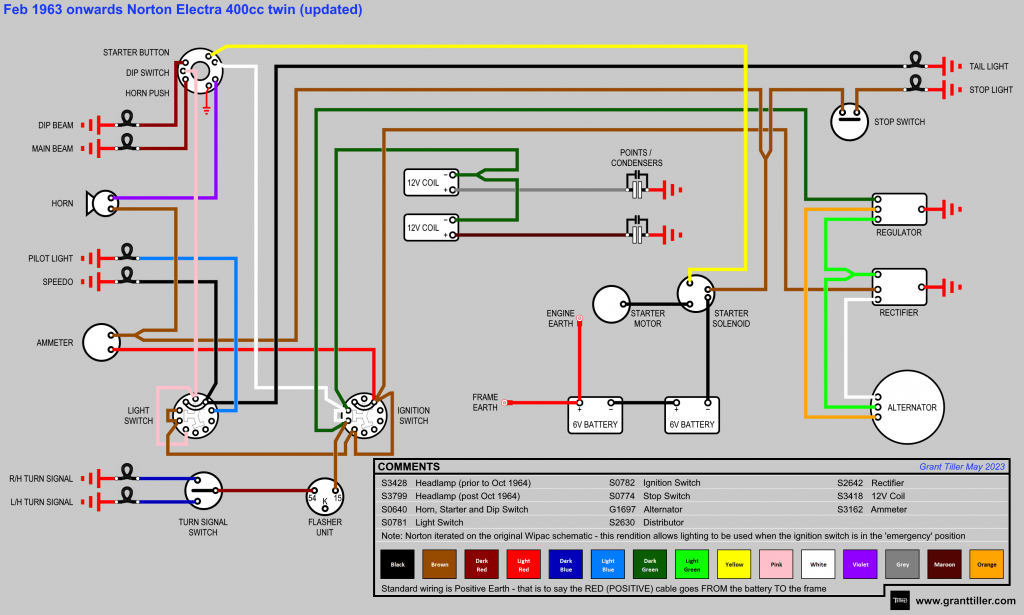Click the Rectifier box
The width and height of the screenshot is (1024, 615).
pos(898,286)
